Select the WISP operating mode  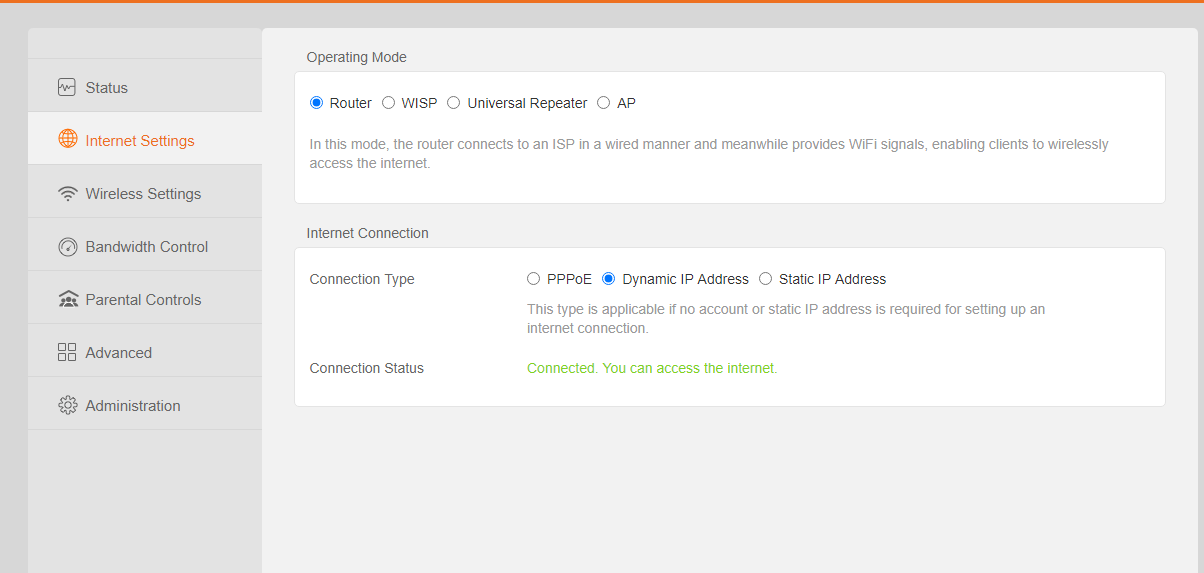[389, 103]
